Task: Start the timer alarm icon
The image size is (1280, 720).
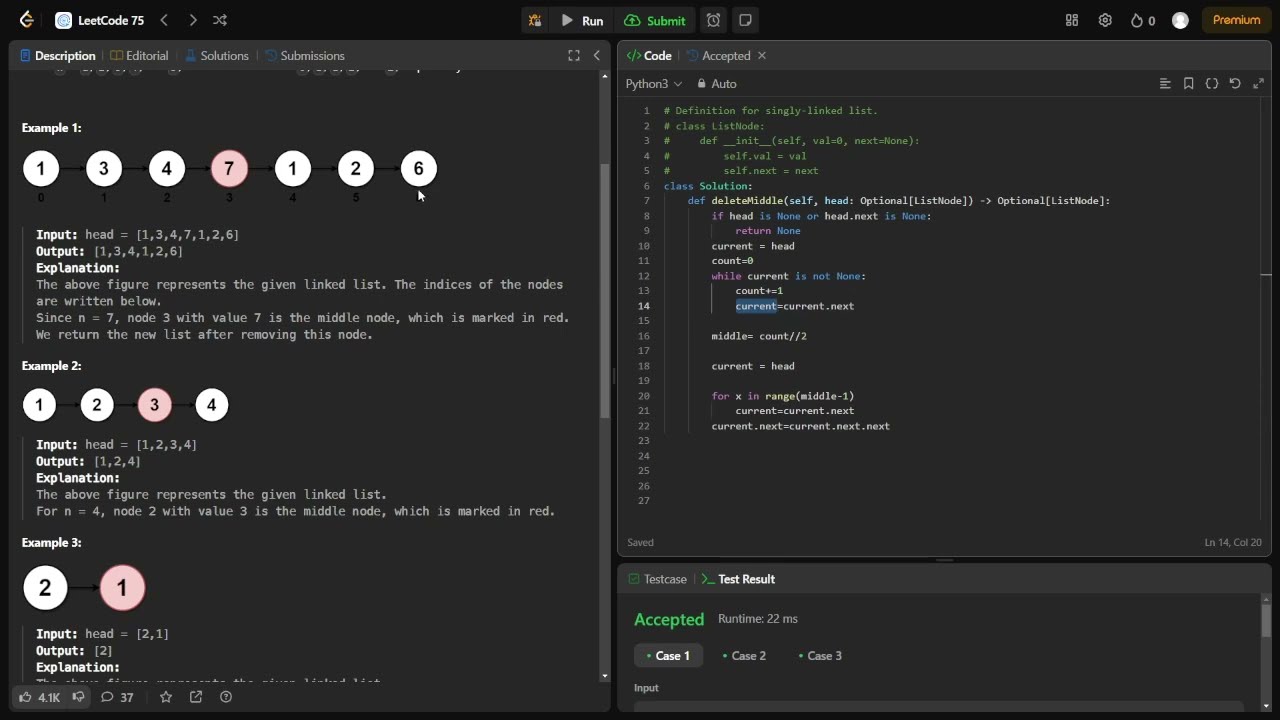Action: click(x=713, y=20)
